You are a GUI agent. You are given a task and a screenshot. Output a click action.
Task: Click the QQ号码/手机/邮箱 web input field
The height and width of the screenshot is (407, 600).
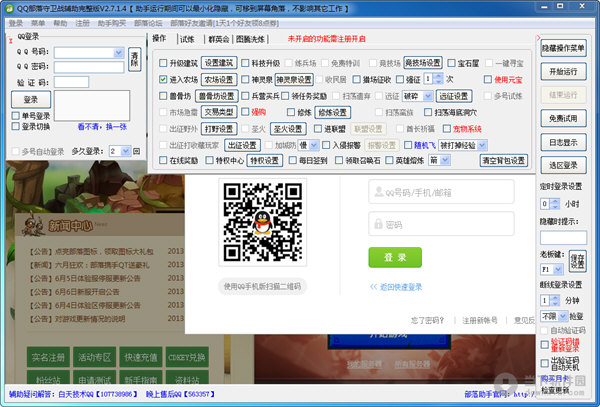(441, 192)
